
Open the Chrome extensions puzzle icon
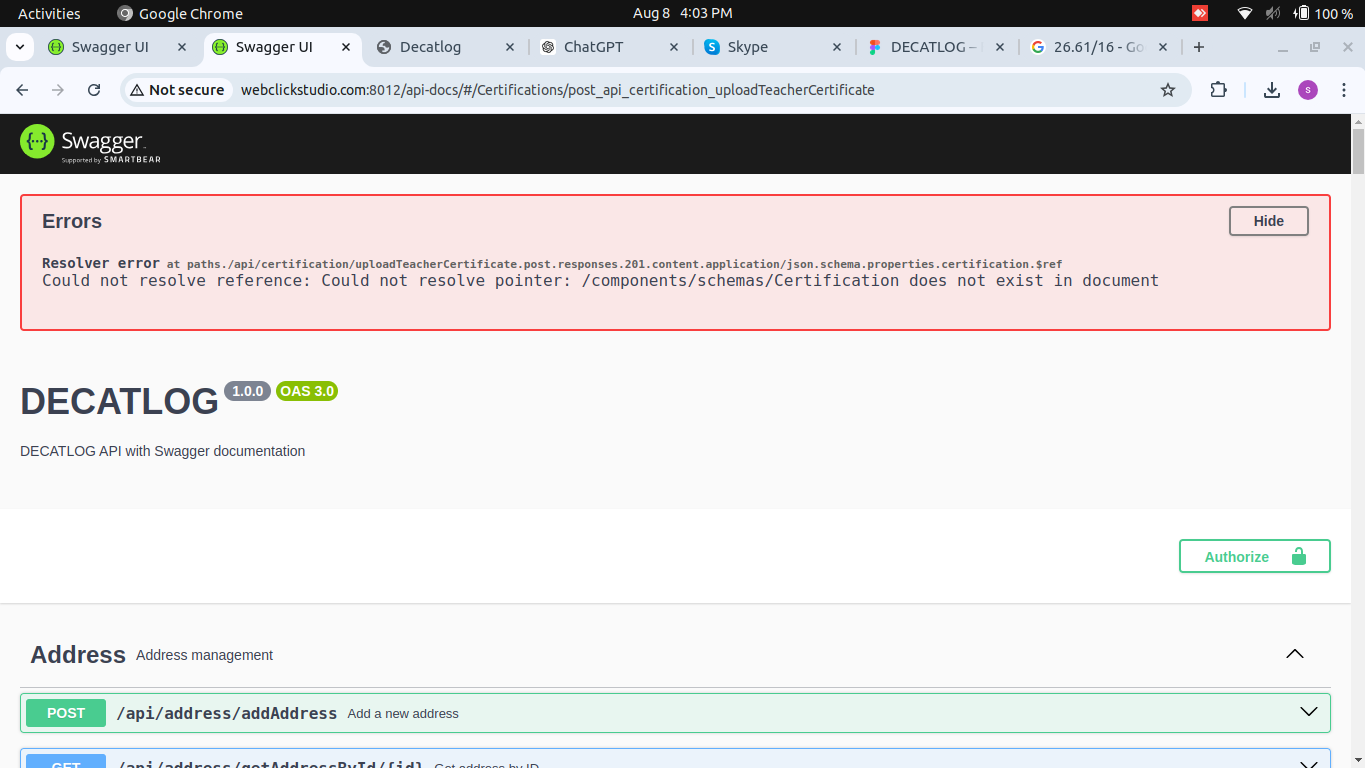(x=1218, y=90)
